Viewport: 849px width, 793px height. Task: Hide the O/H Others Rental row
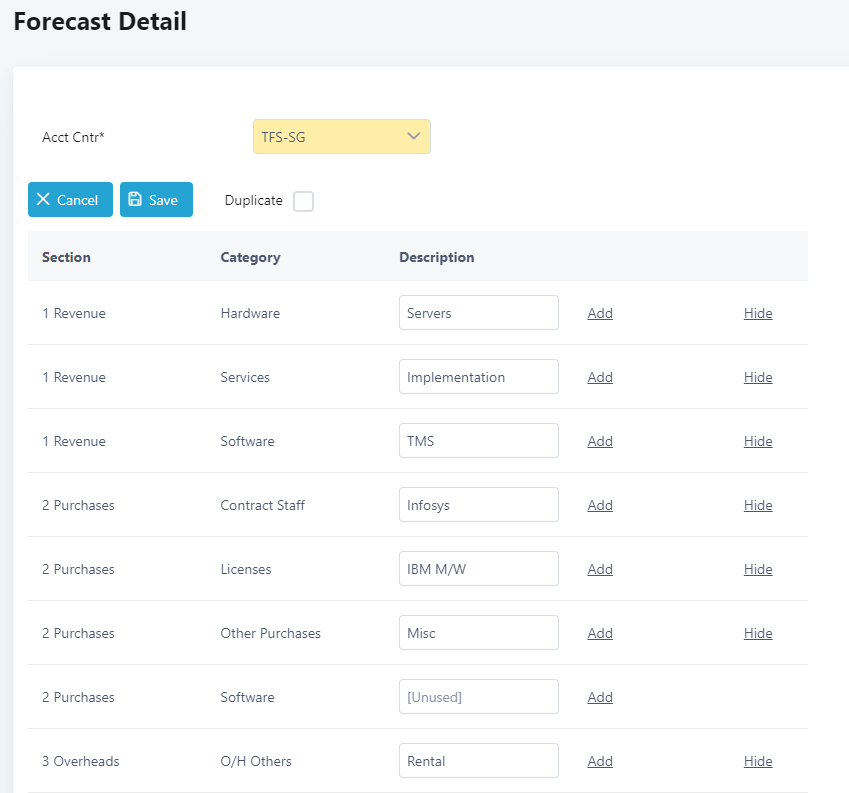click(x=758, y=761)
